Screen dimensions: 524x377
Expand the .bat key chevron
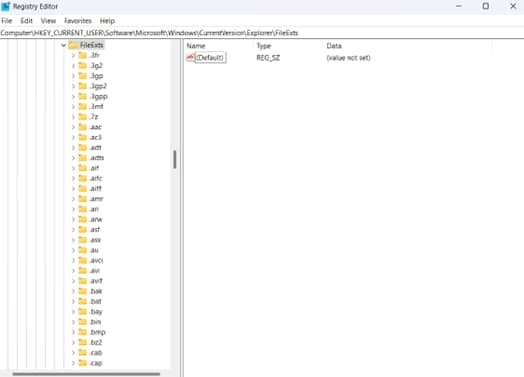pyautogui.click(x=73, y=301)
